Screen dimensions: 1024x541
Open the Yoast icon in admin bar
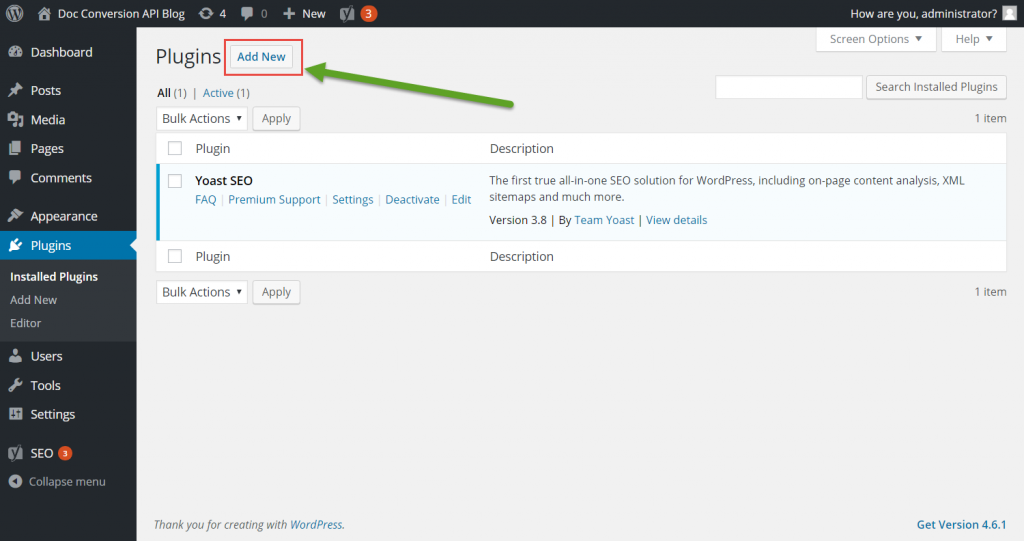pos(347,14)
